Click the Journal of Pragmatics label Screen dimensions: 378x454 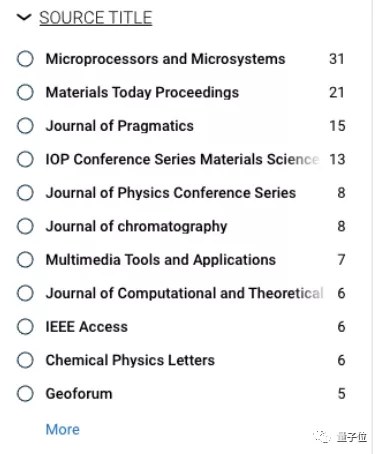[x=120, y=126]
